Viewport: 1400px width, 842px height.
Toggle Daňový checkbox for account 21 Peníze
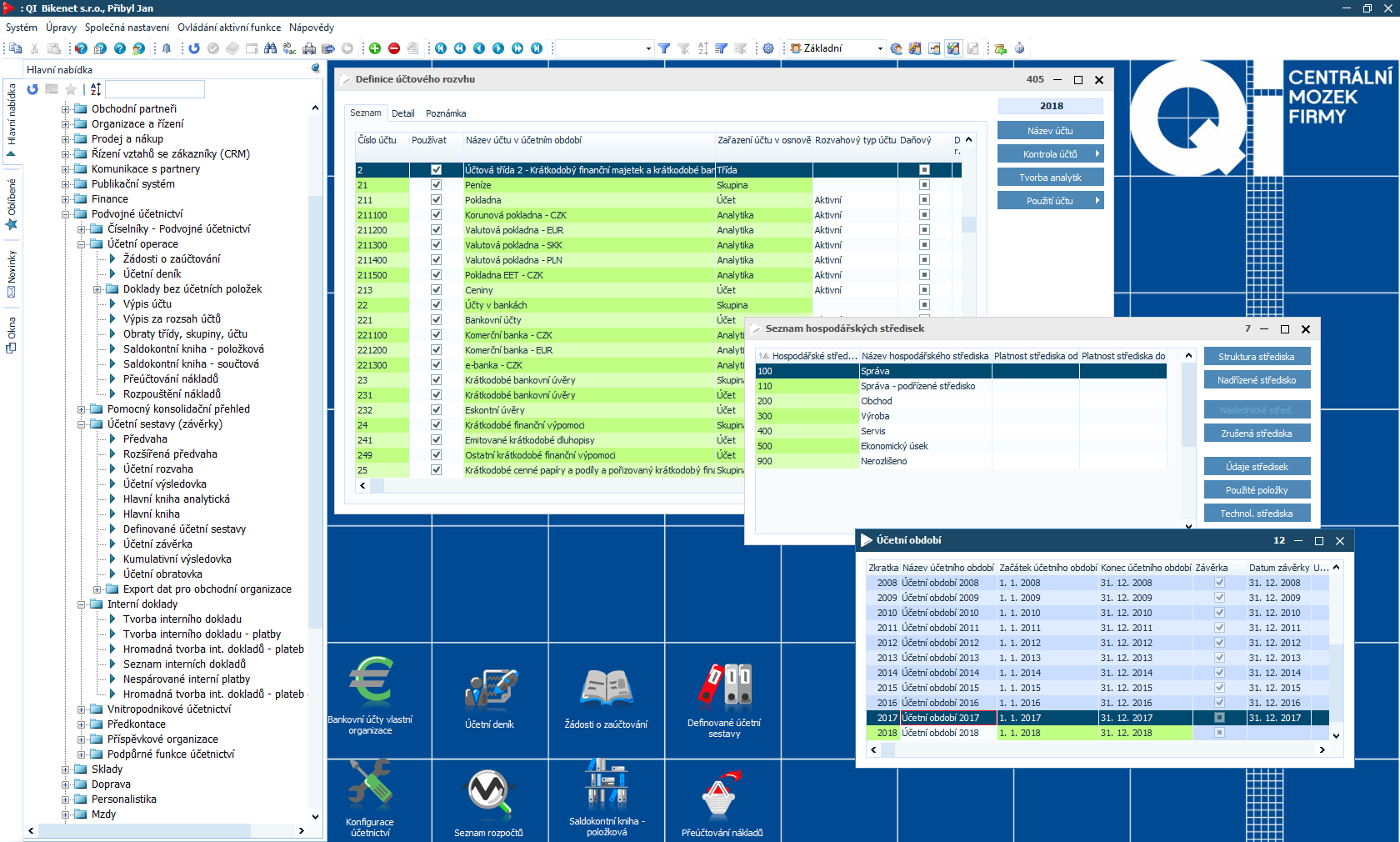[x=924, y=185]
